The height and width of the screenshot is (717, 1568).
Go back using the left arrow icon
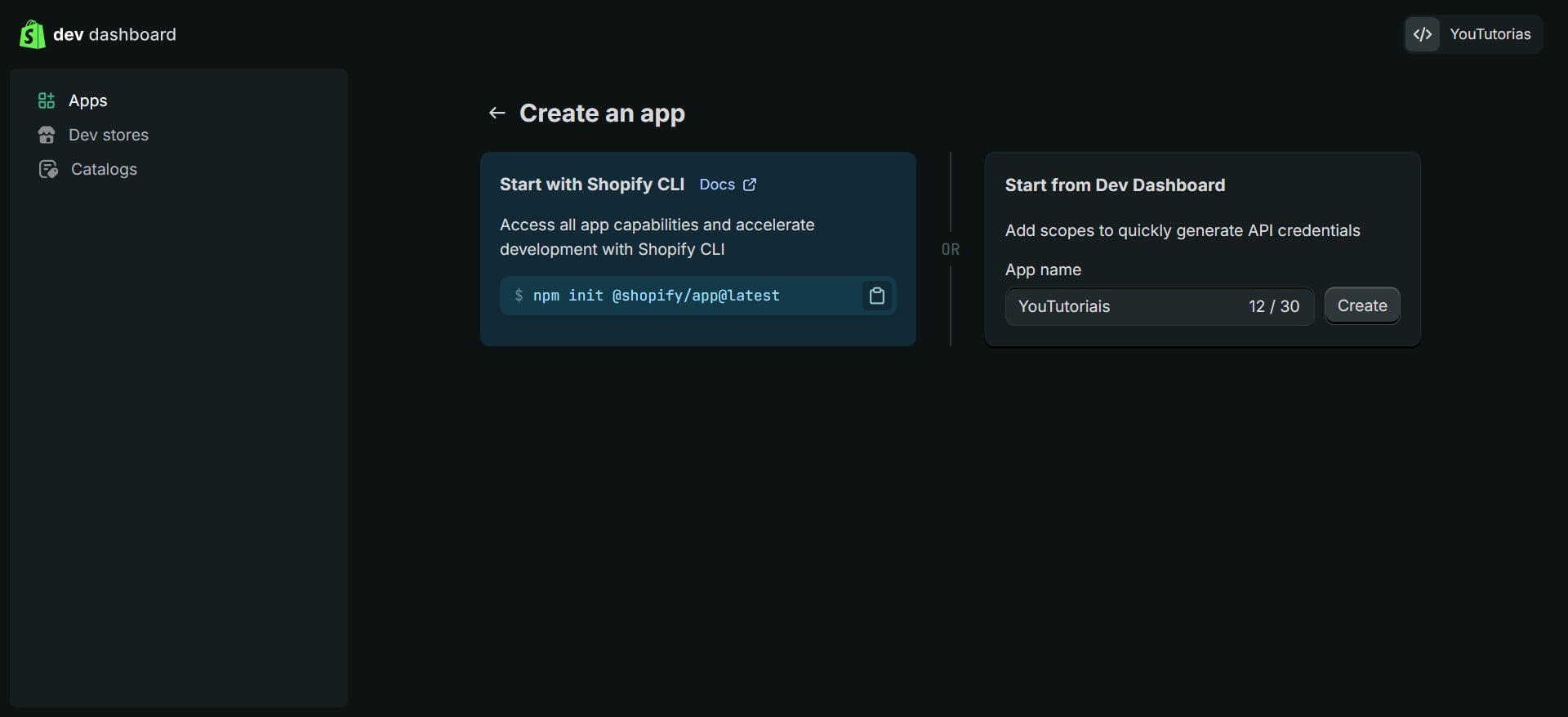(x=497, y=113)
